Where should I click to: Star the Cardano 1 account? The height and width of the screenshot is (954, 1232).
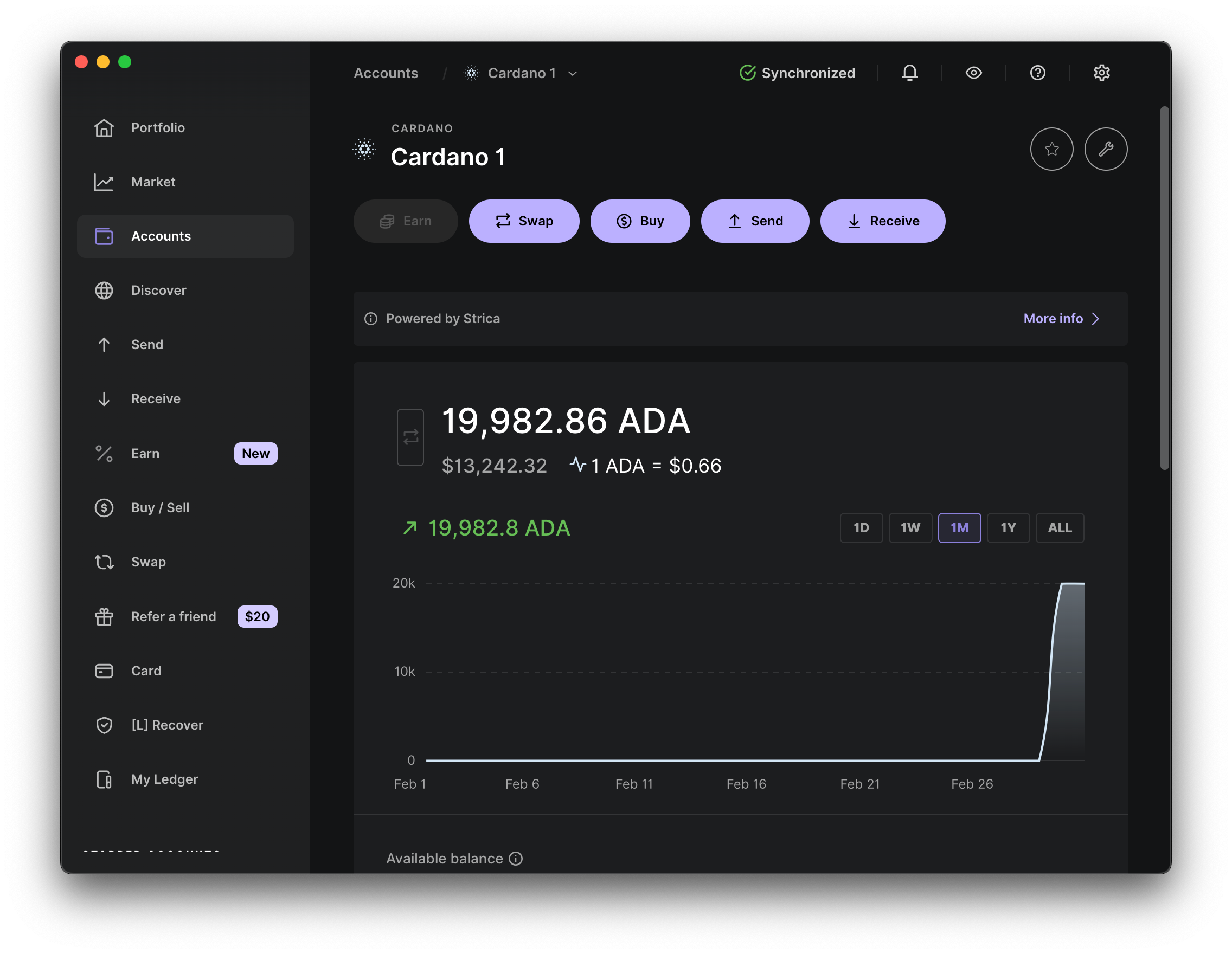coord(1051,149)
